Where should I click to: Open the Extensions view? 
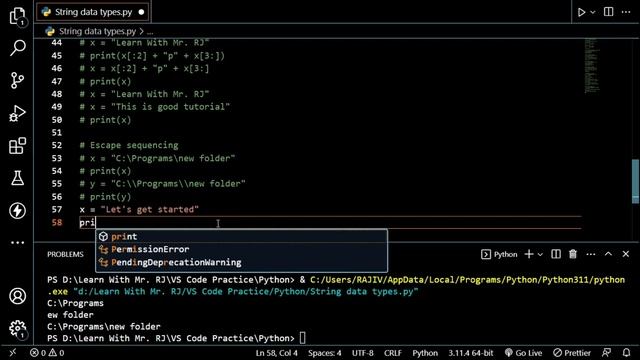pos(17,146)
